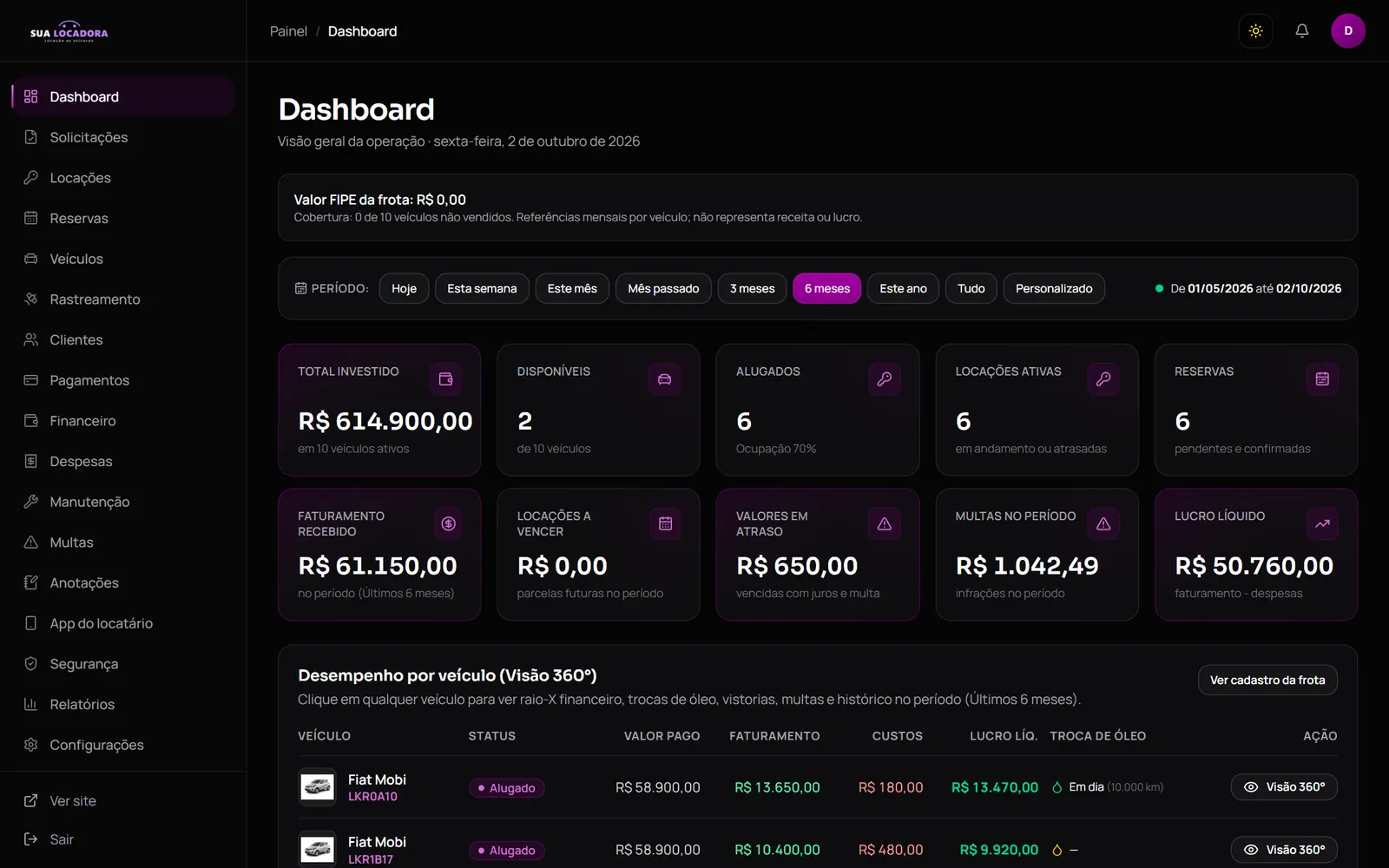Image resolution: width=1389 pixels, height=868 pixels.
Task: Select the Esta semana period filter
Action: [482, 288]
